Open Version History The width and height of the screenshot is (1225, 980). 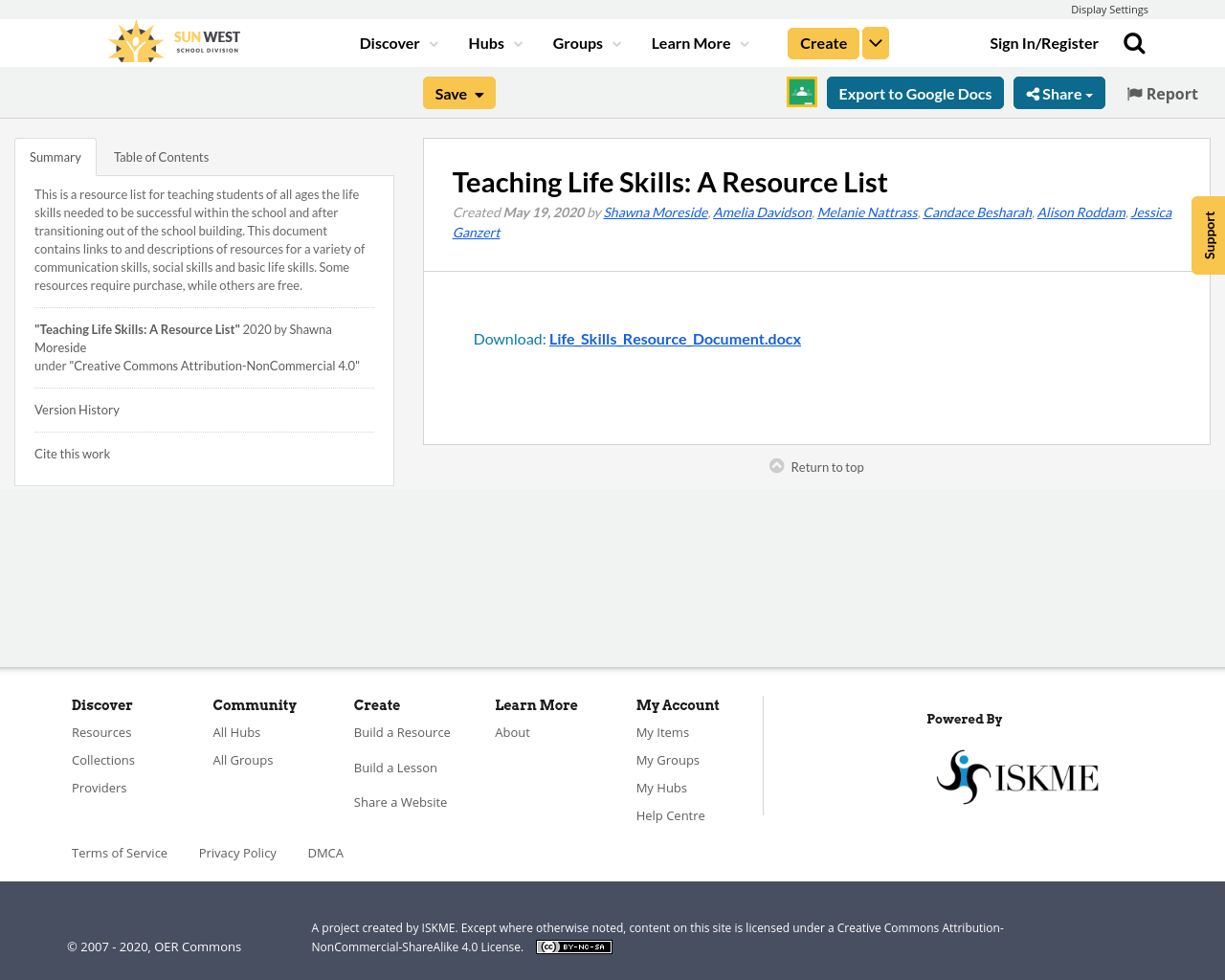(x=77, y=408)
